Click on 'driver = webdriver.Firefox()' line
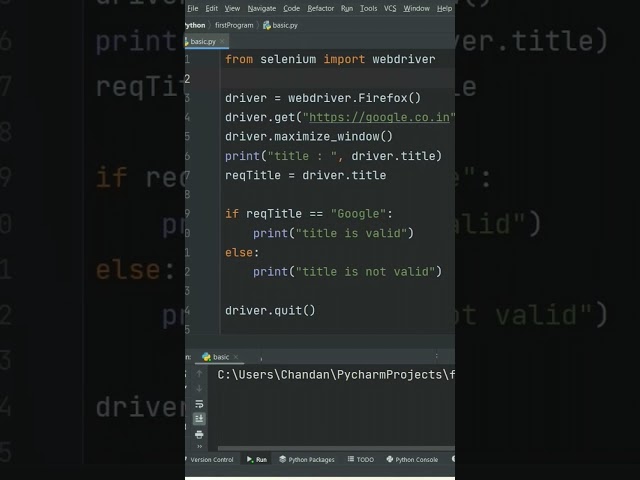This screenshot has height=480, width=640. pos(323,98)
